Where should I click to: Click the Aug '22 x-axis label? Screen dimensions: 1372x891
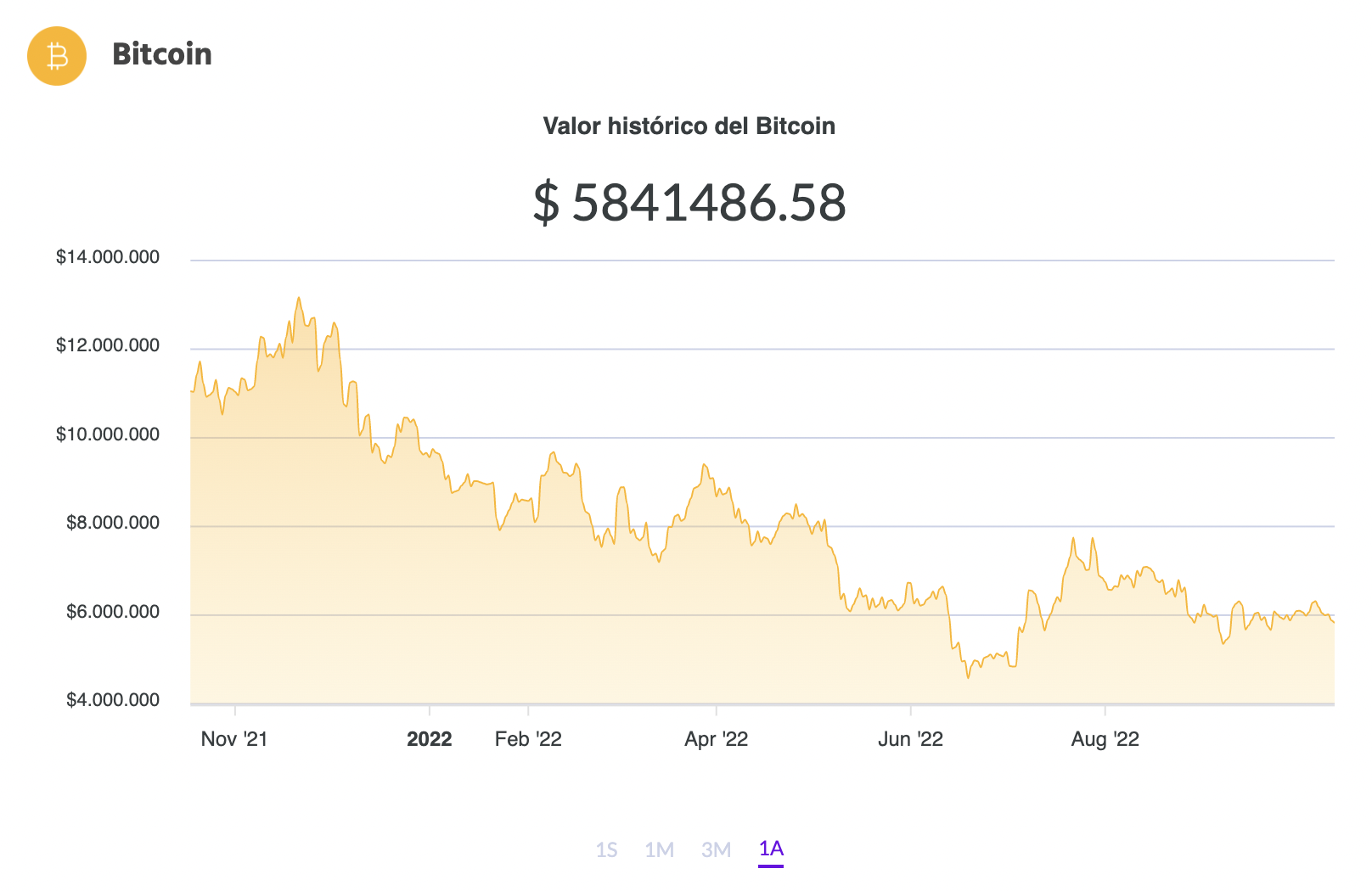tap(1105, 739)
